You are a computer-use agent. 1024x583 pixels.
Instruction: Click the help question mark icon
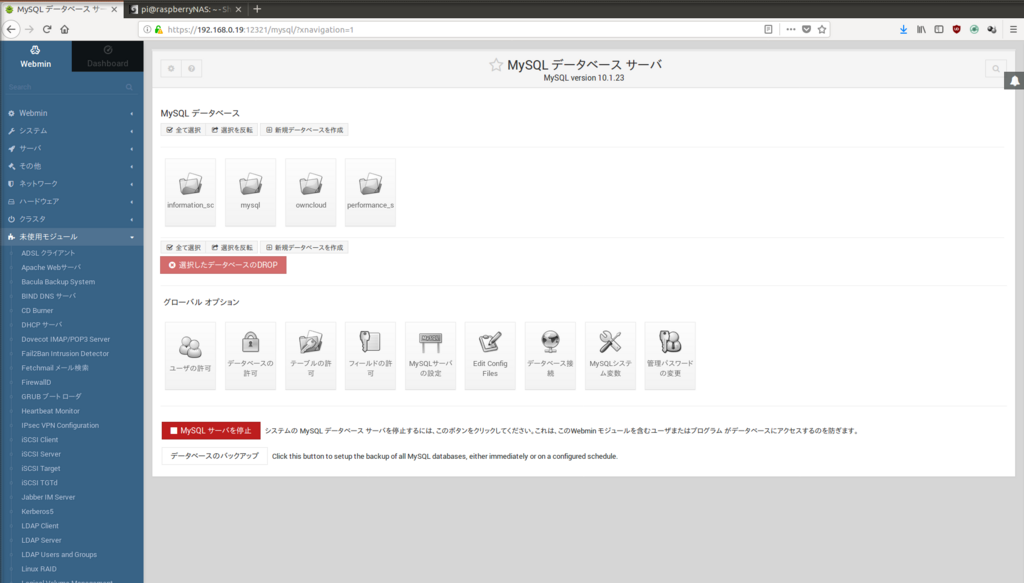191,69
